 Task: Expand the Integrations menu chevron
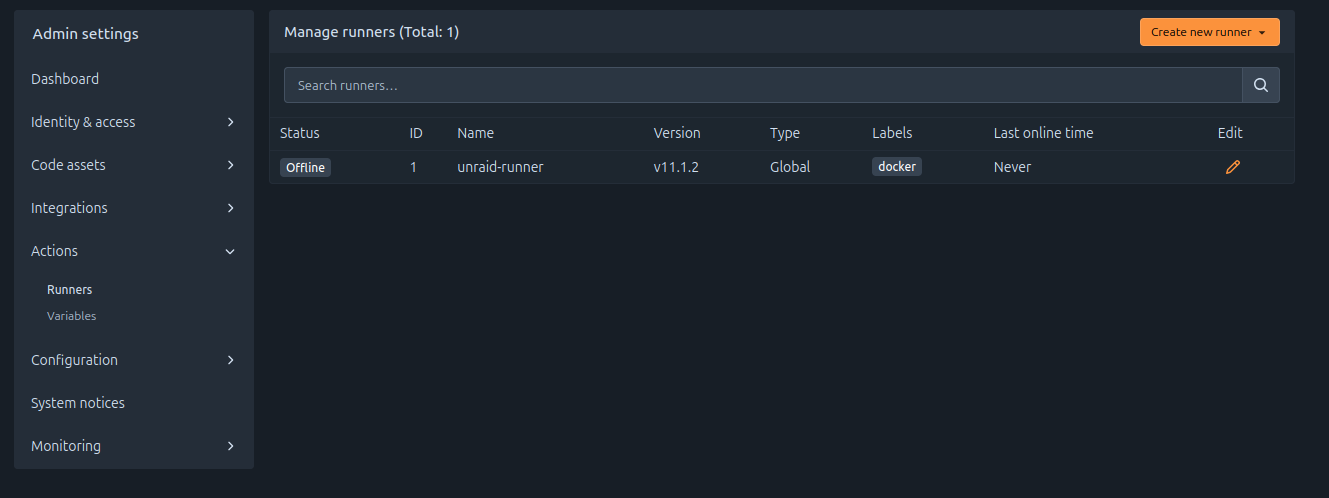[230, 208]
